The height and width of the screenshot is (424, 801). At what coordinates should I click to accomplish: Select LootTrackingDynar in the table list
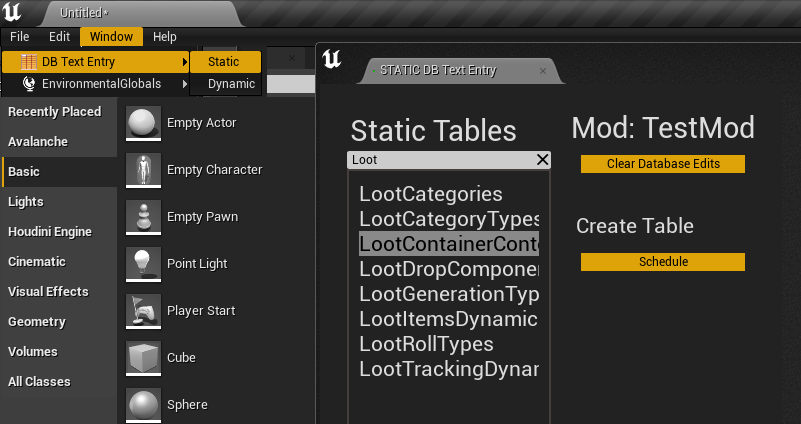449,369
